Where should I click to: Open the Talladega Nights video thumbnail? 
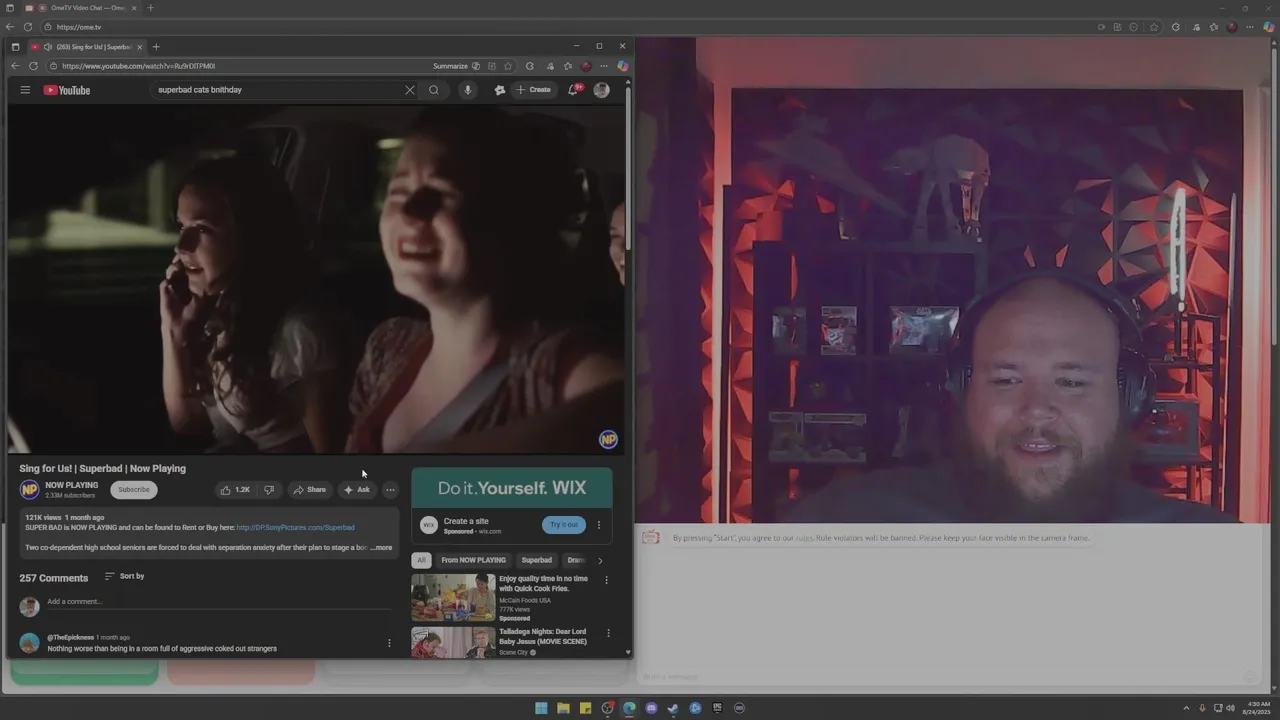pyautogui.click(x=453, y=642)
